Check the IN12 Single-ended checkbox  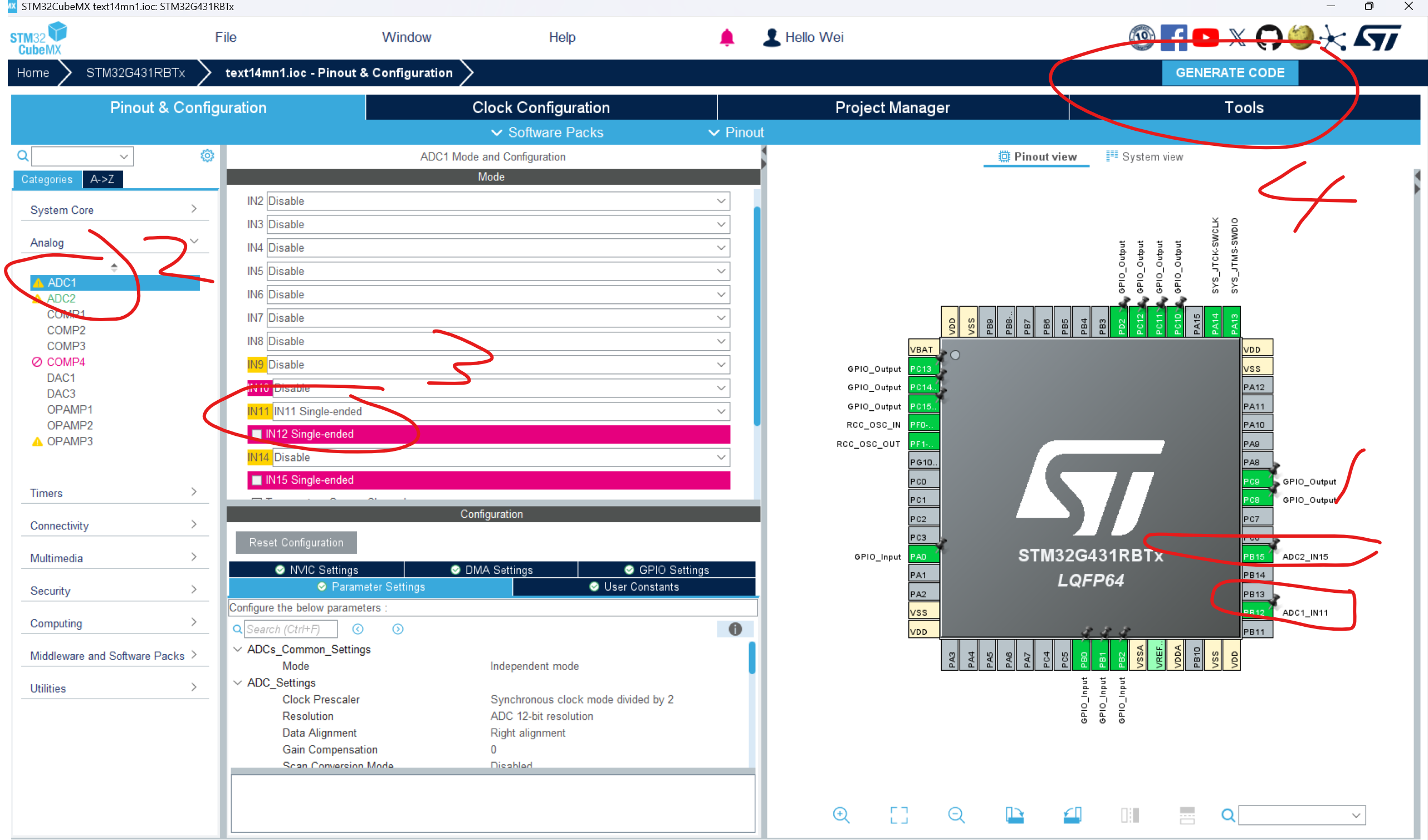tap(257, 434)
